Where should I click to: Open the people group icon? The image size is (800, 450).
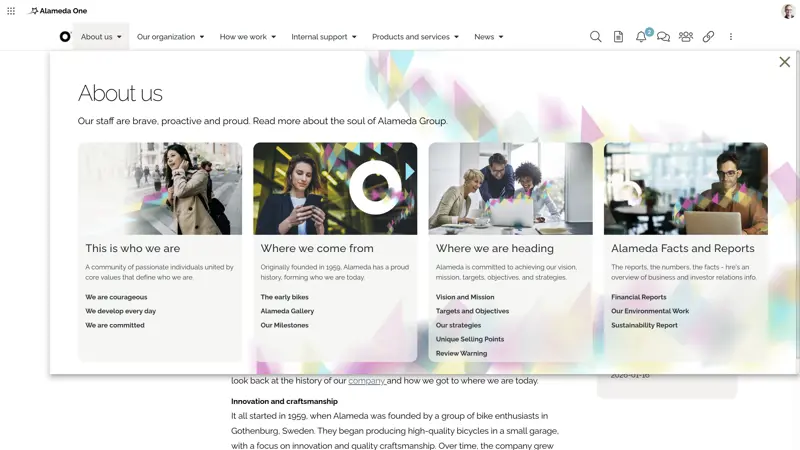686,37
